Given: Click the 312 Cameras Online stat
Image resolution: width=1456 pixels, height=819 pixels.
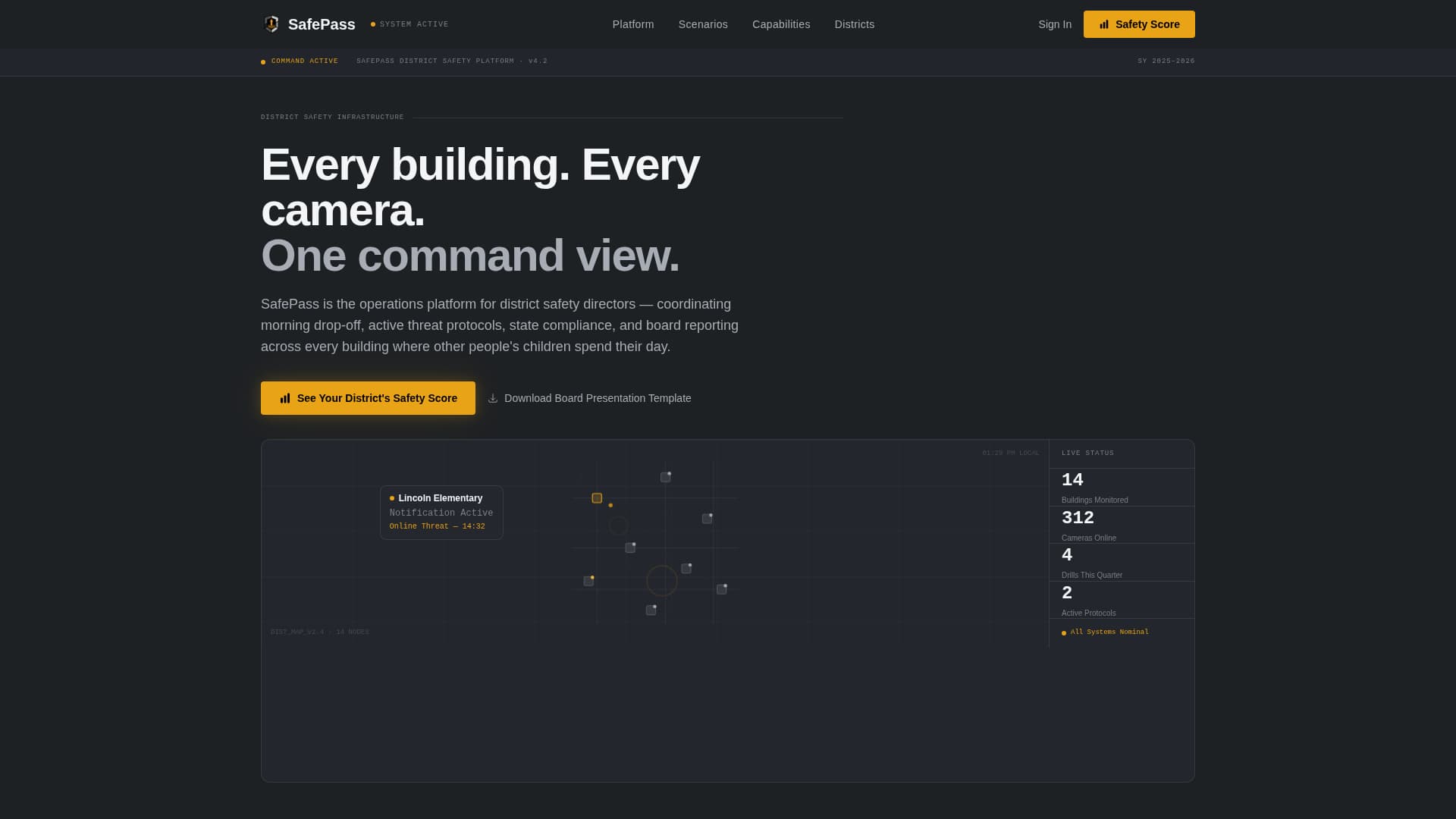Looking at the screenshot, I should click(1087, 525).
